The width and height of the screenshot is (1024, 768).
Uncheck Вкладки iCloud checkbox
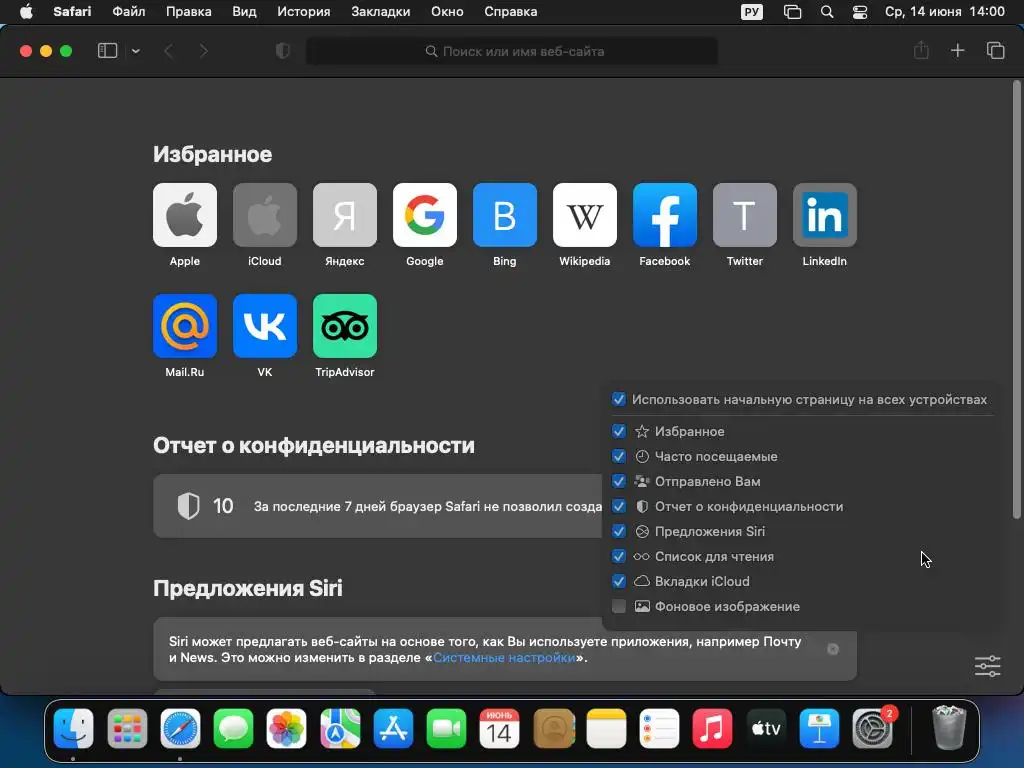[618, 581]
